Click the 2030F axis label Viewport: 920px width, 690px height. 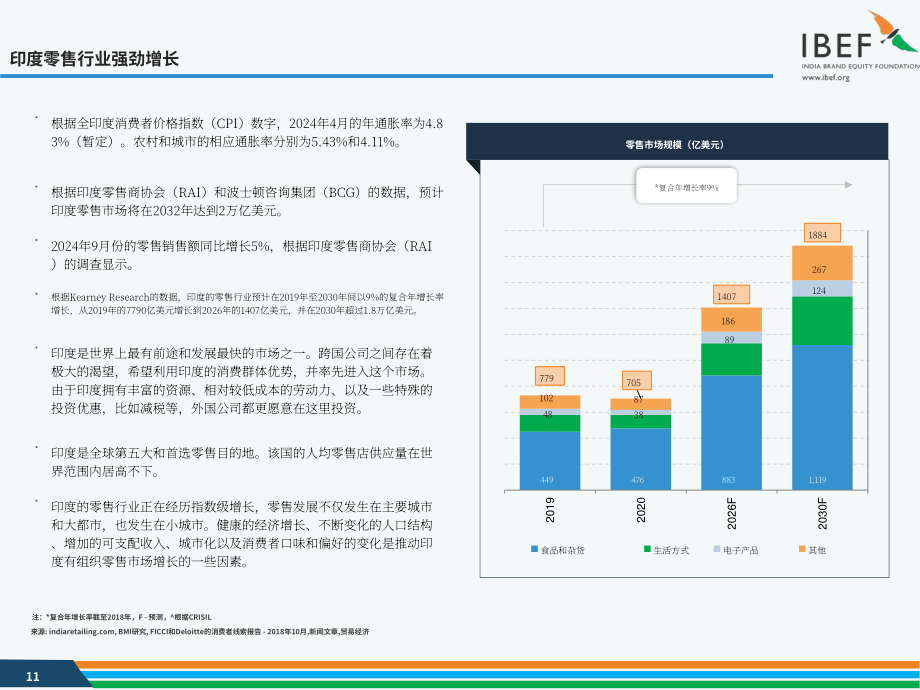pyautogui.click(x=823, y=513)
